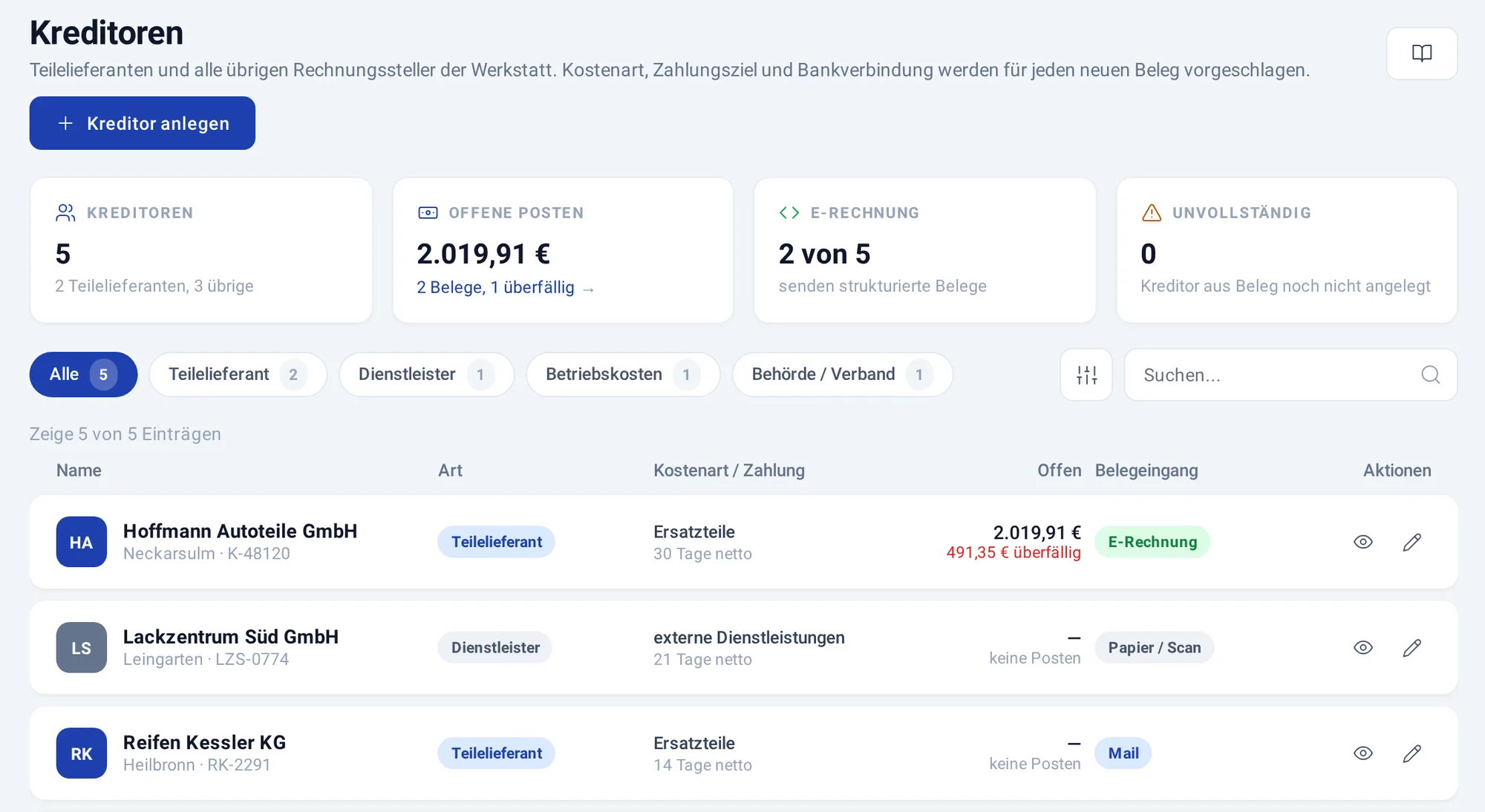Image resolution: width=1485 pixels, height=812 pixels.
Task: Click the HA avatar of Hoffmann Autoteile
Action: coord(82,542)
